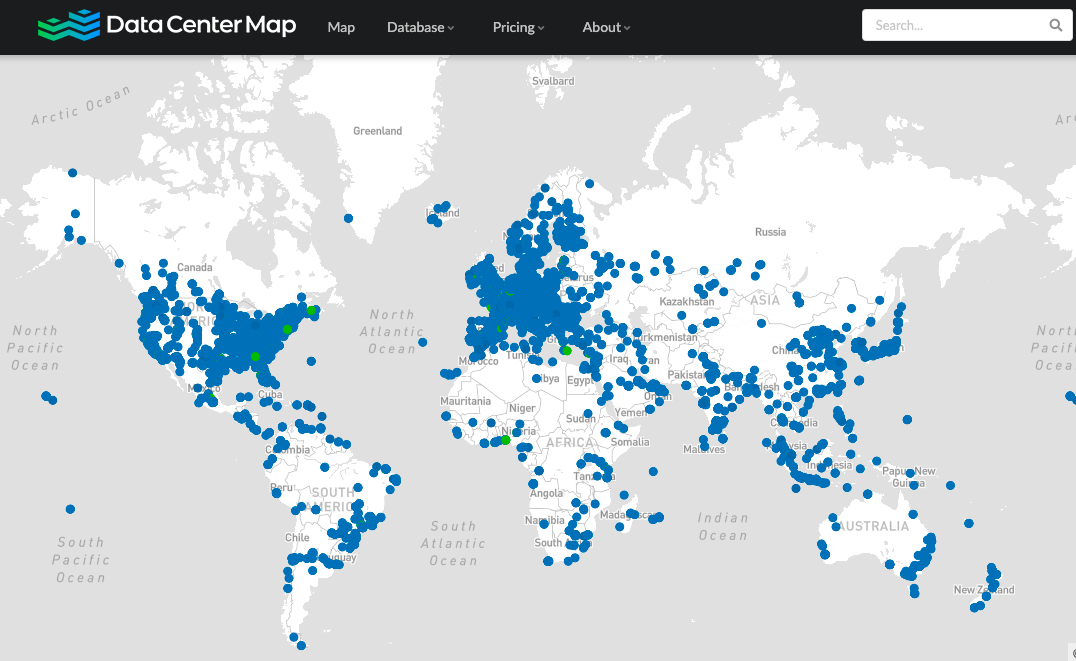Select the blue marker on Greenland's coast
This screenshot has width=1076, height=661.
tap(349, 218)
